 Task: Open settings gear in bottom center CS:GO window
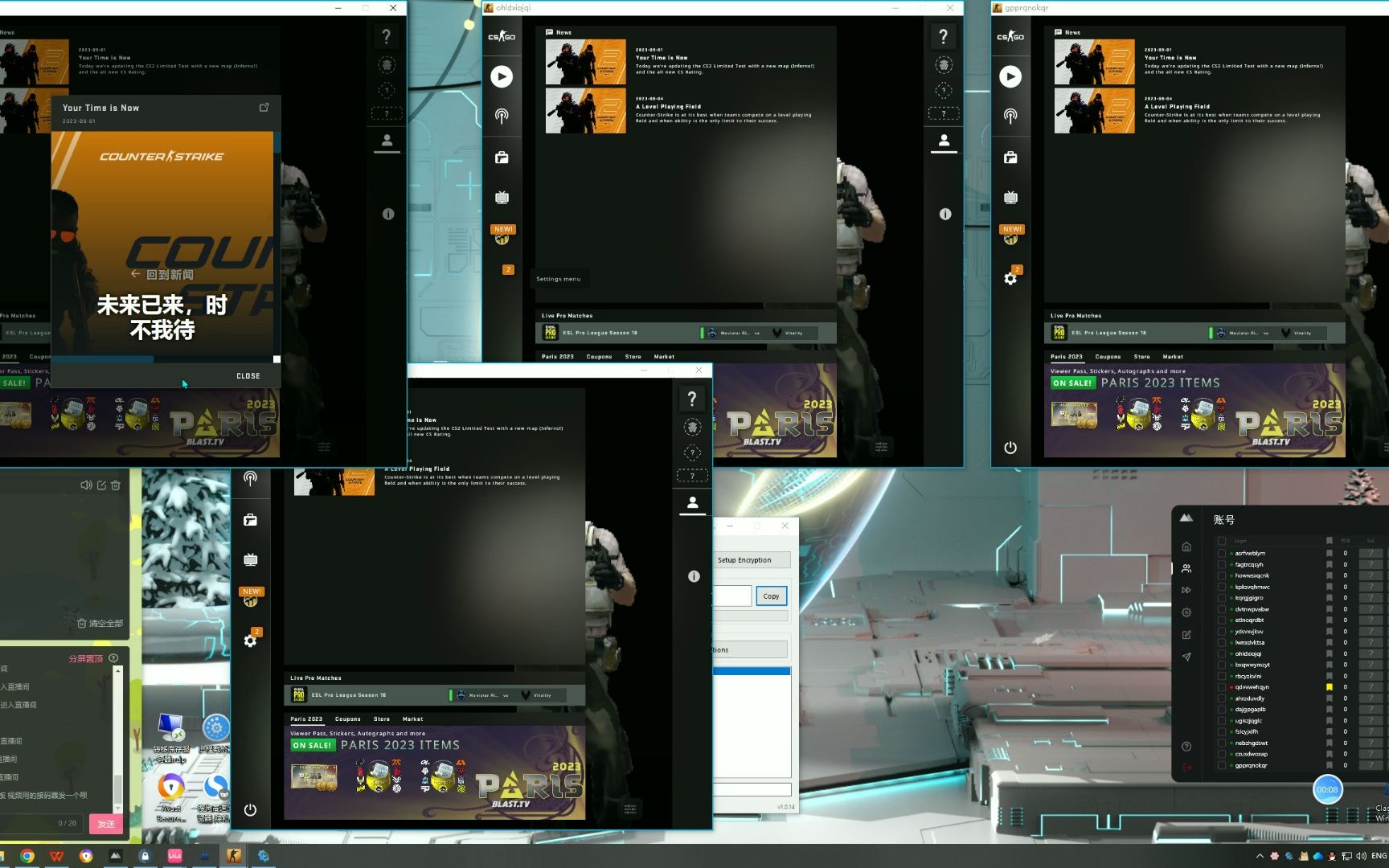click(251, 641)
